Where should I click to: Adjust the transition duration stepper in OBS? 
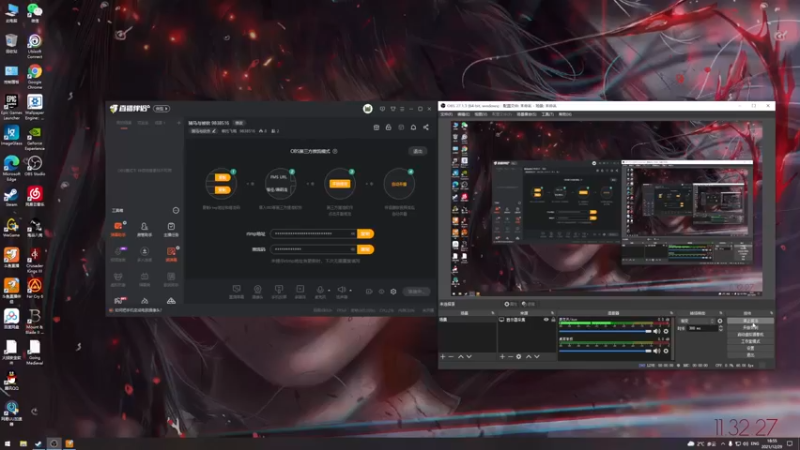pyautogui.click(x=720, y=329)
